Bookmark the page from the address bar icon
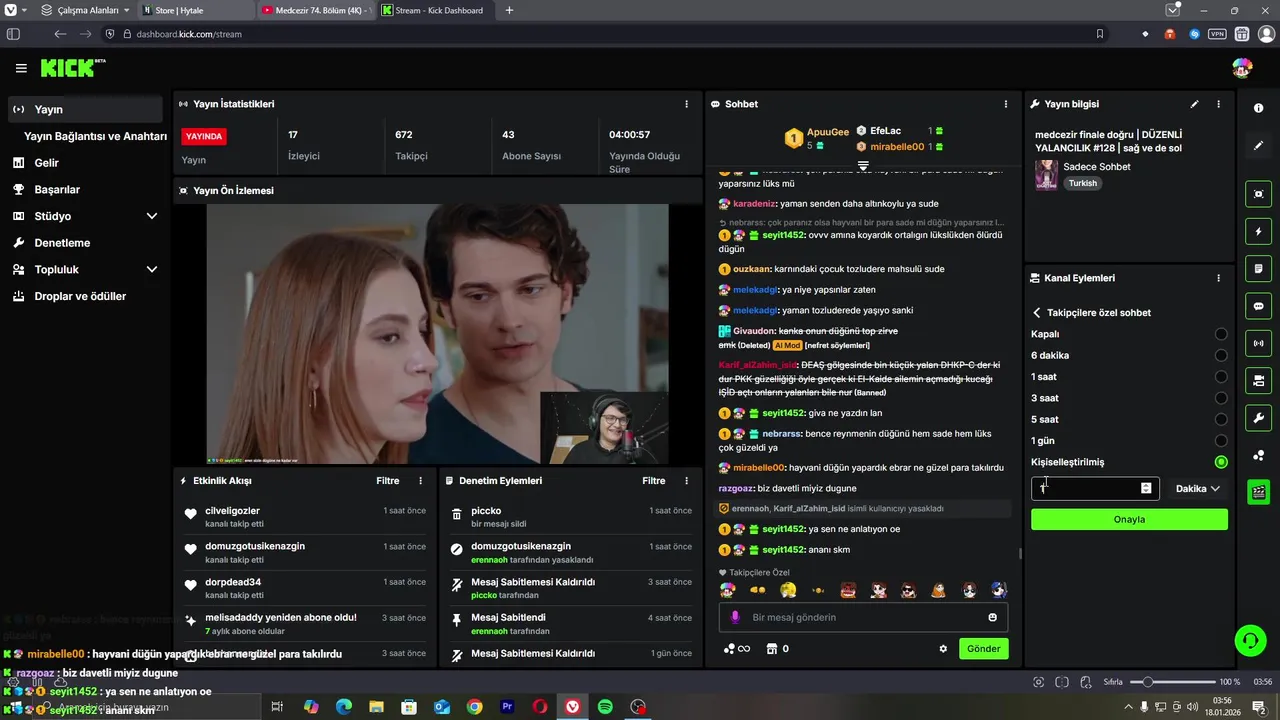 coord(1100,34)
